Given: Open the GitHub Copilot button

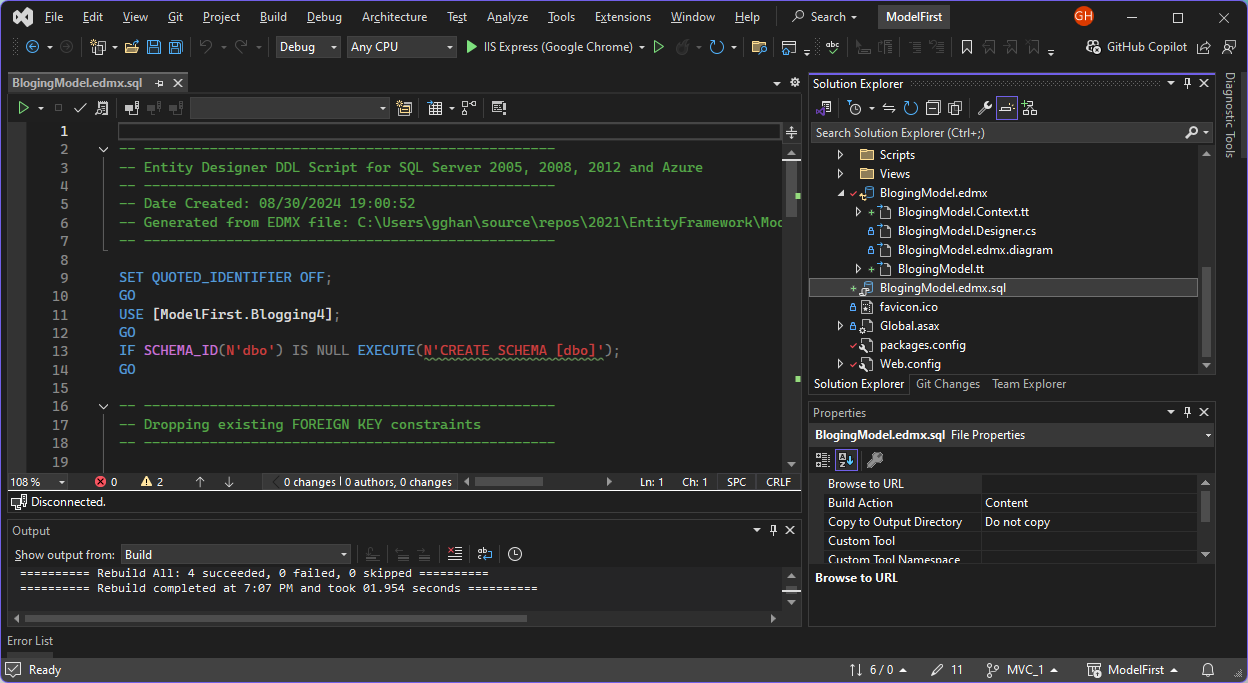Looking at the screenshot, I should 1136,47.
